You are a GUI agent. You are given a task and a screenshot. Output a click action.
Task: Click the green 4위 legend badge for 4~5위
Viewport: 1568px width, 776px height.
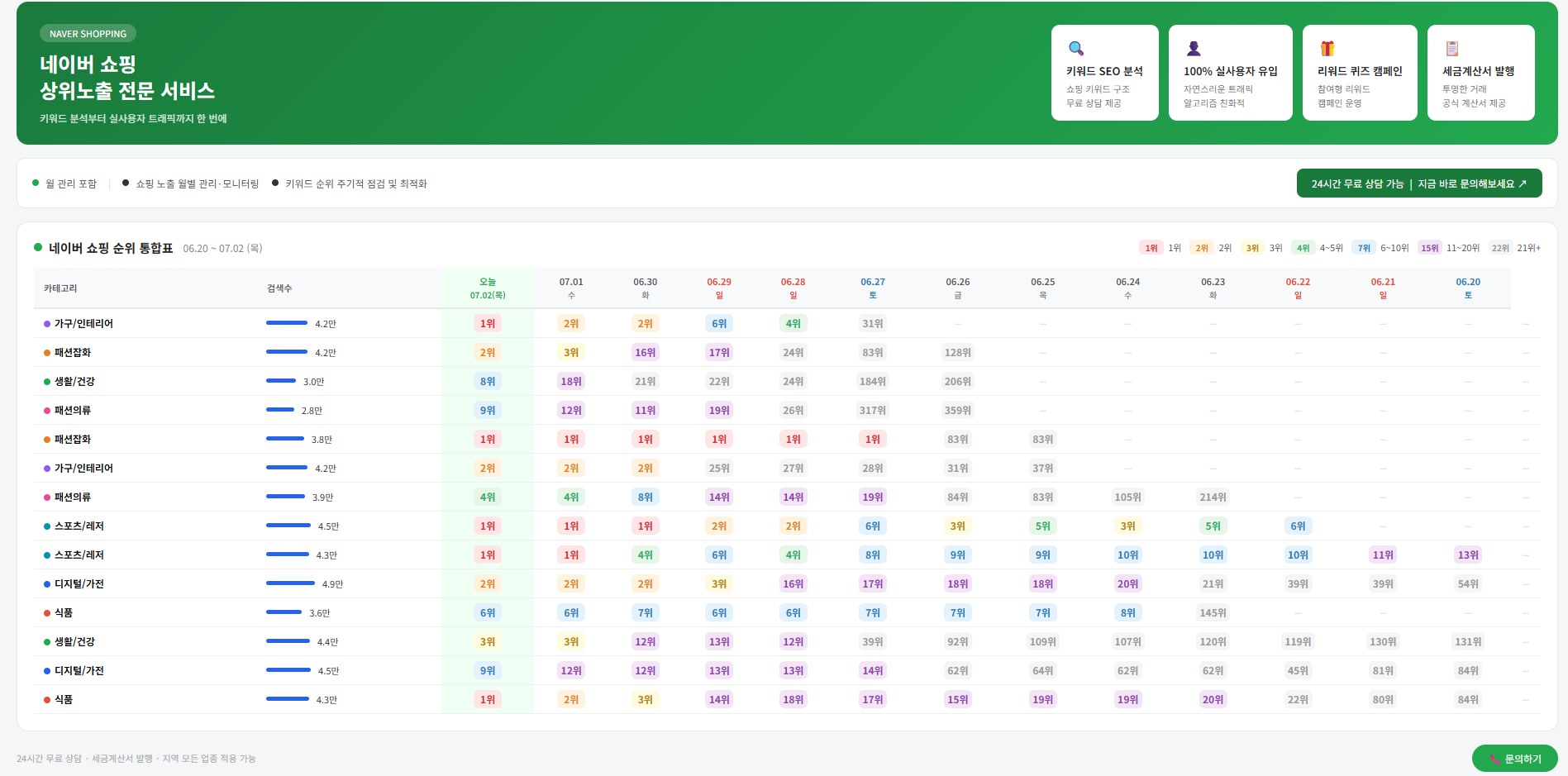pyautogui.click(x=1303, y=248)
